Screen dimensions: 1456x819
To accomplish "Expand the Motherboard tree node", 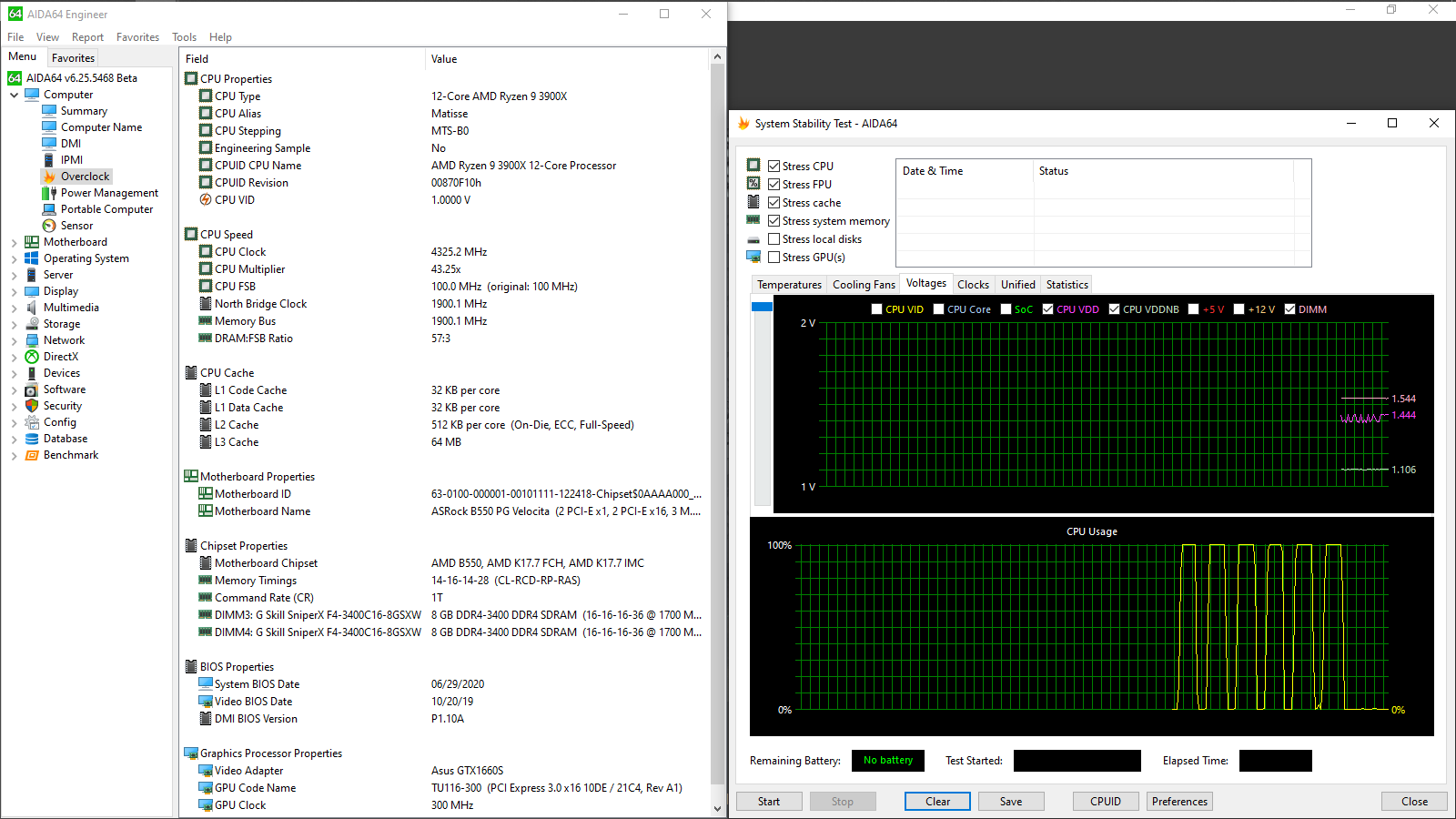I will tap(14, 243).
